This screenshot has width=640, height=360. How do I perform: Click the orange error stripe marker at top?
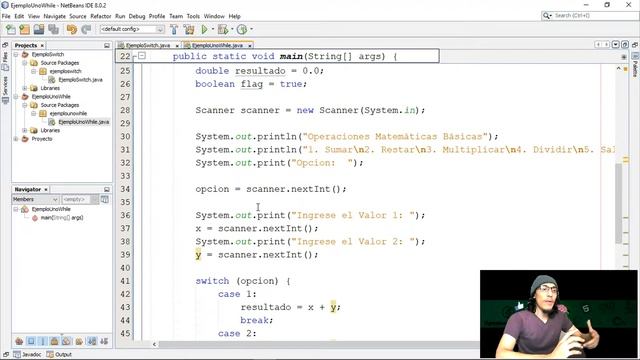point(625,69)
